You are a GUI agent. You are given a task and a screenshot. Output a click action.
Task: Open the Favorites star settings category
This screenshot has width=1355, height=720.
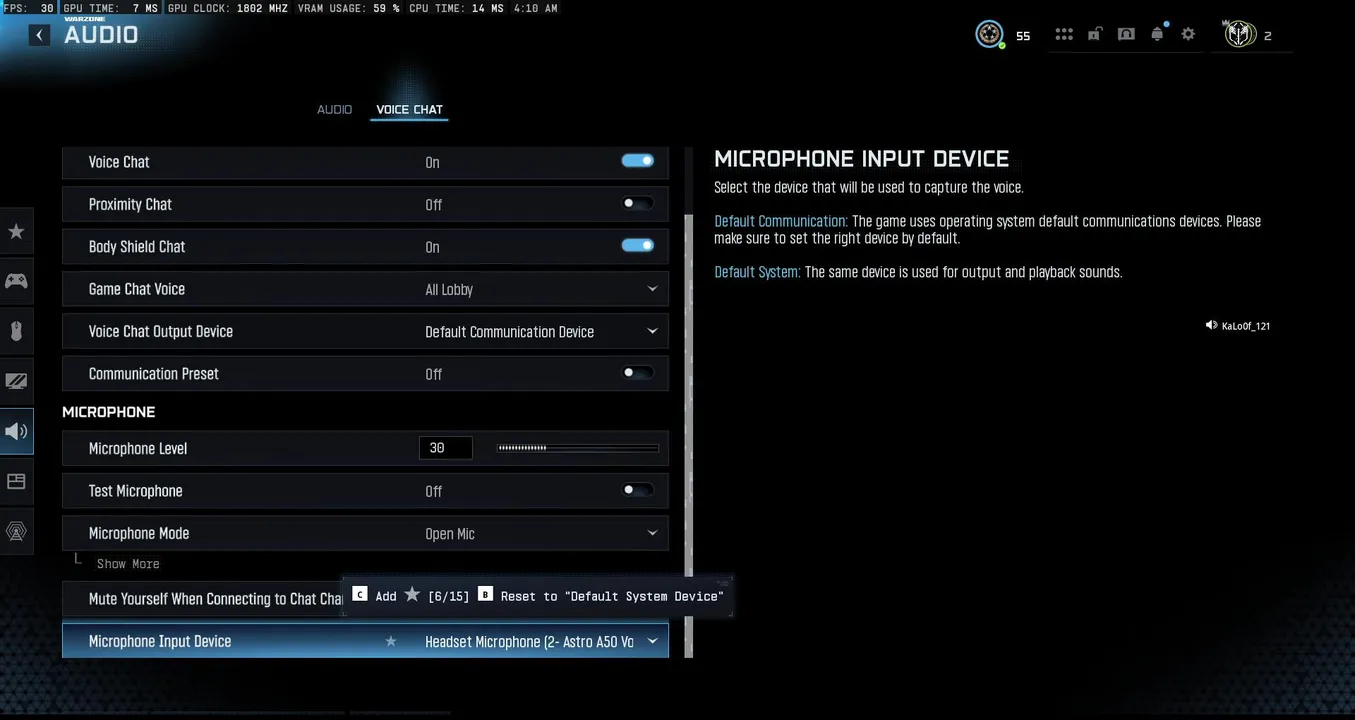pyautogui.click(x=16, y=231)
